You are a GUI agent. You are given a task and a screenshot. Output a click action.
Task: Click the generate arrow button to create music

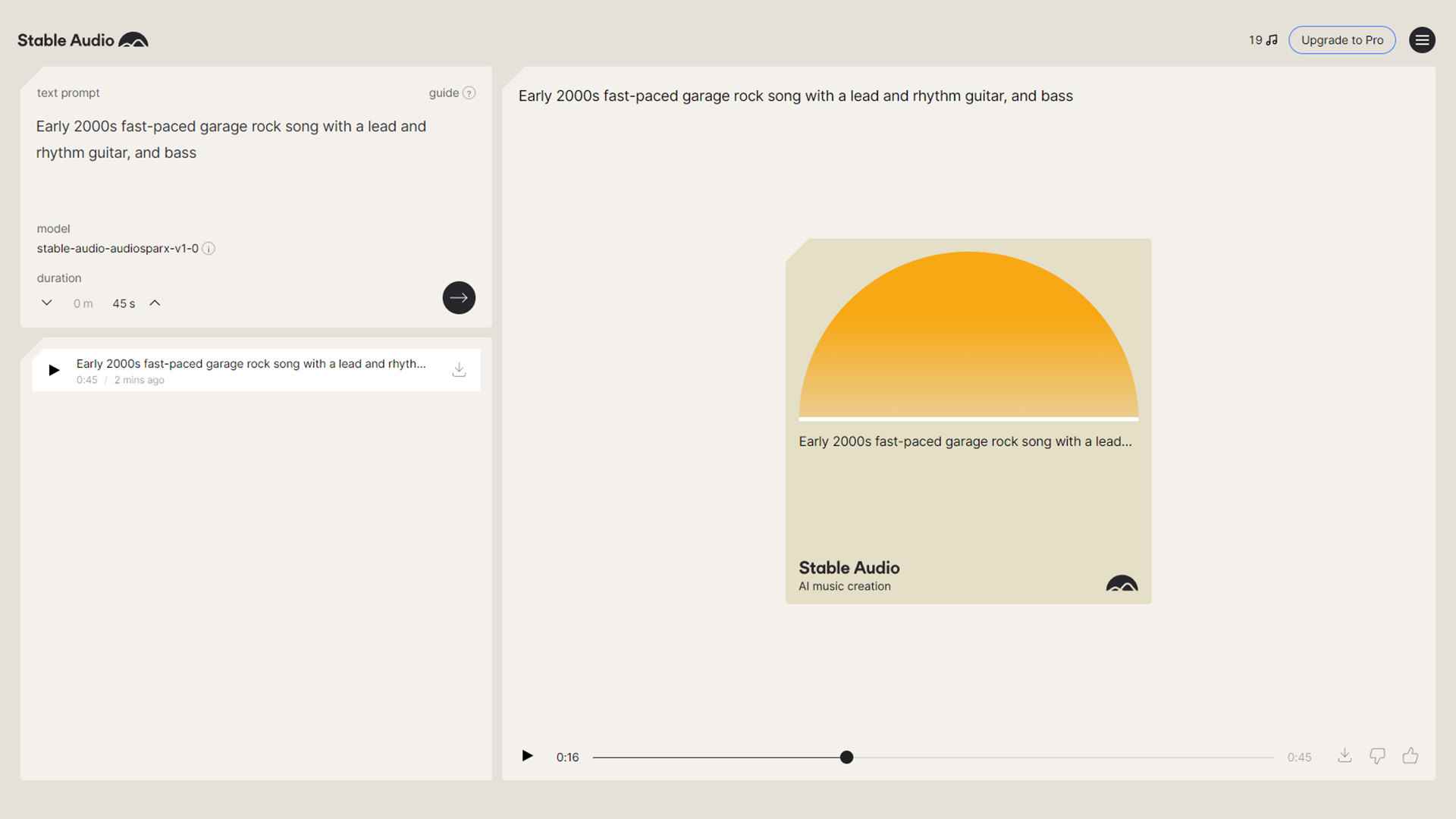click(458, 297)
